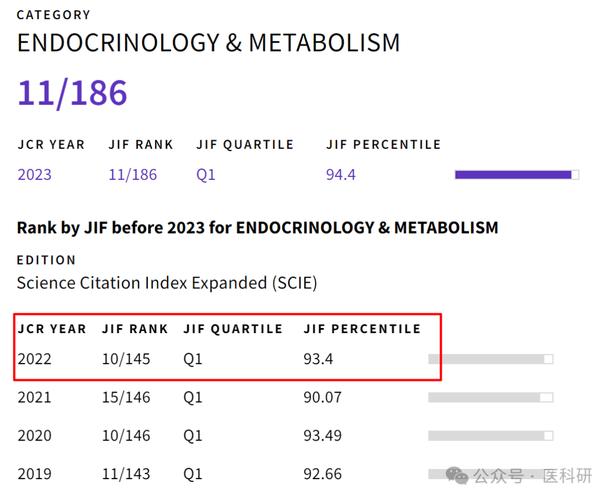Click the 93.49 percentile value
Image resolution: width=611 pixels, height=500 pixels.
pos(322,436)
